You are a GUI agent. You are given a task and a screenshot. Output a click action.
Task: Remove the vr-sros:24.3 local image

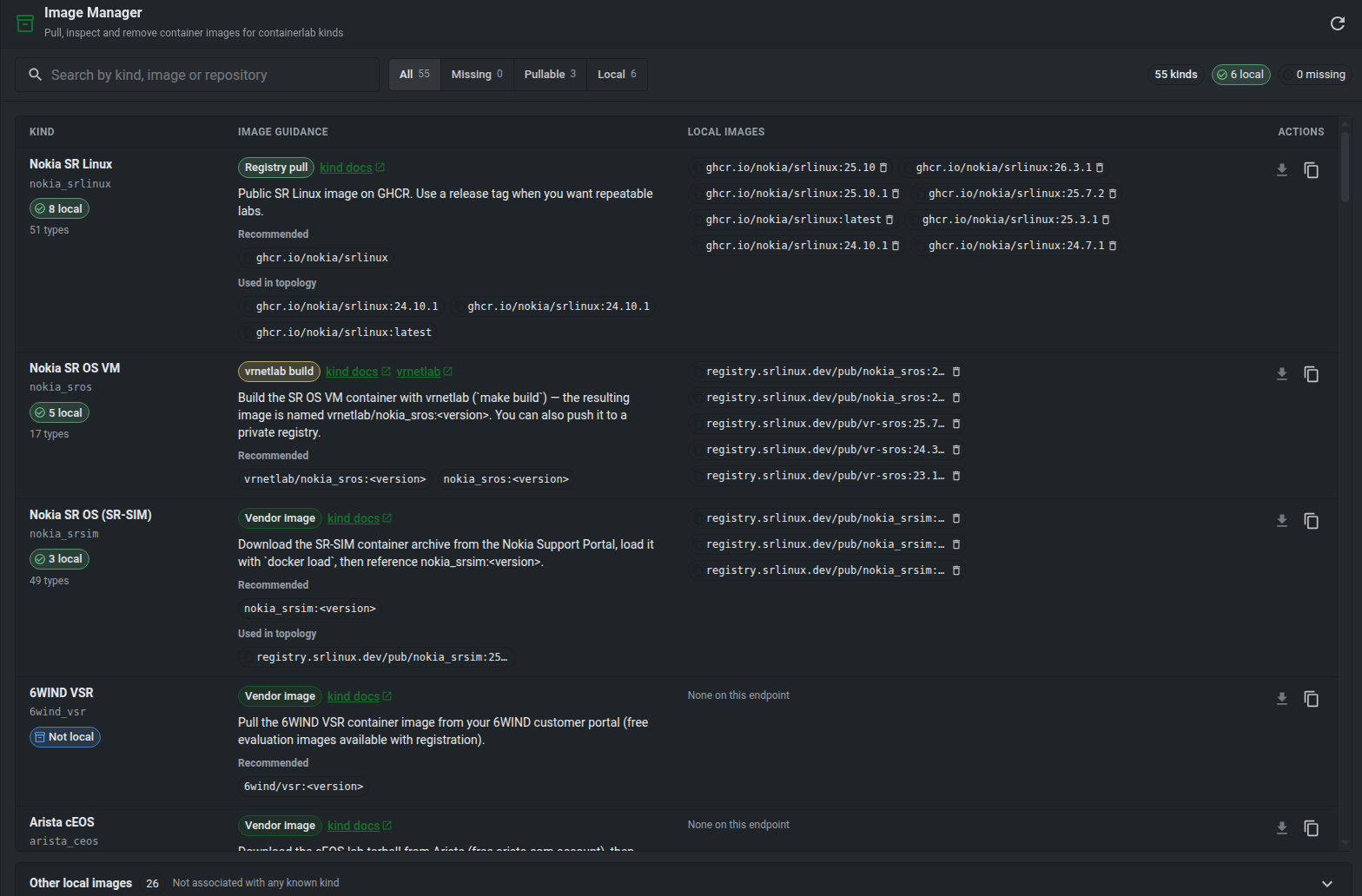pyautogui.click(x=956, y=450)
